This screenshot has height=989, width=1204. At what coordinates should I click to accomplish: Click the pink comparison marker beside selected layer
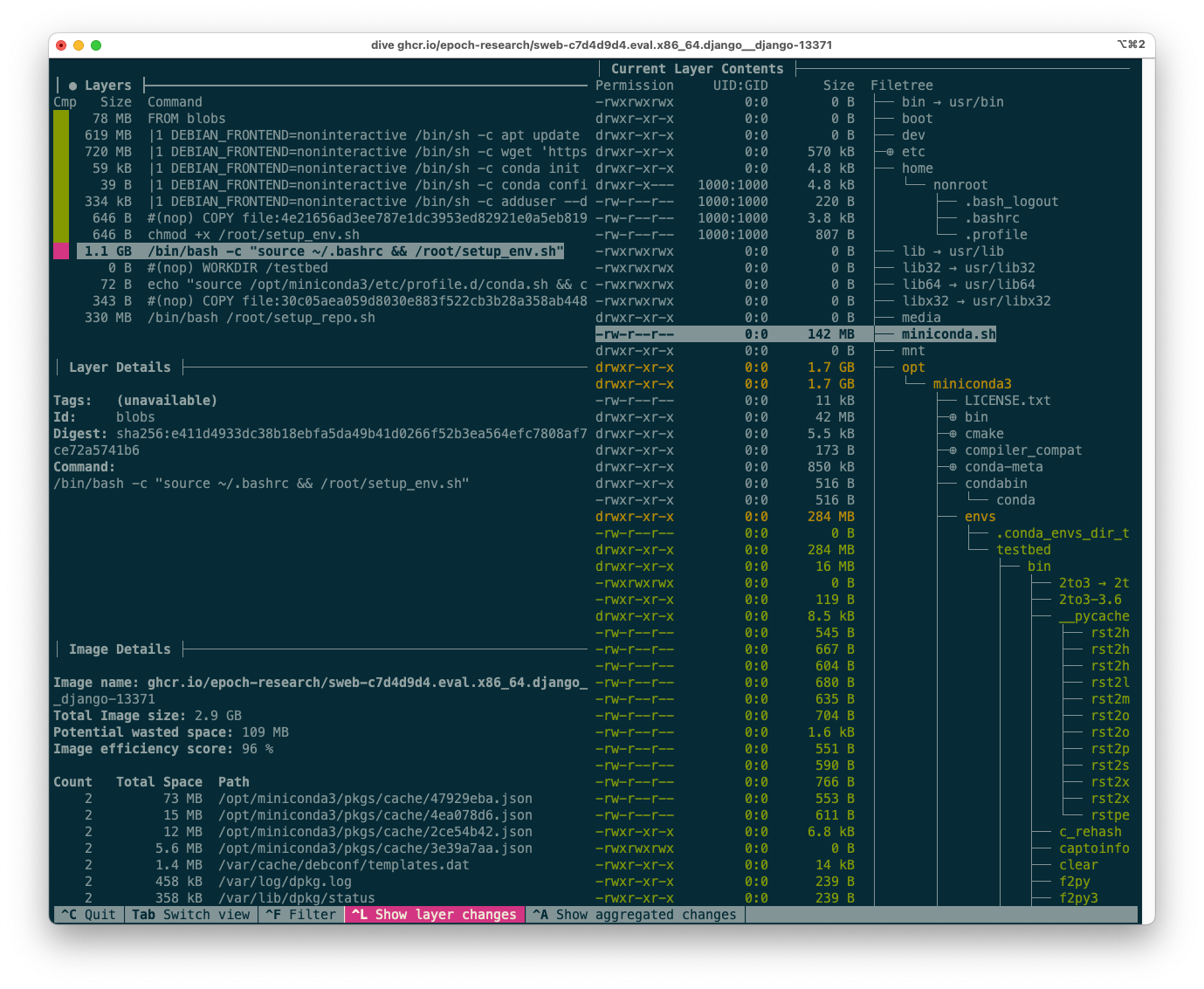click(x=61, y=251)
